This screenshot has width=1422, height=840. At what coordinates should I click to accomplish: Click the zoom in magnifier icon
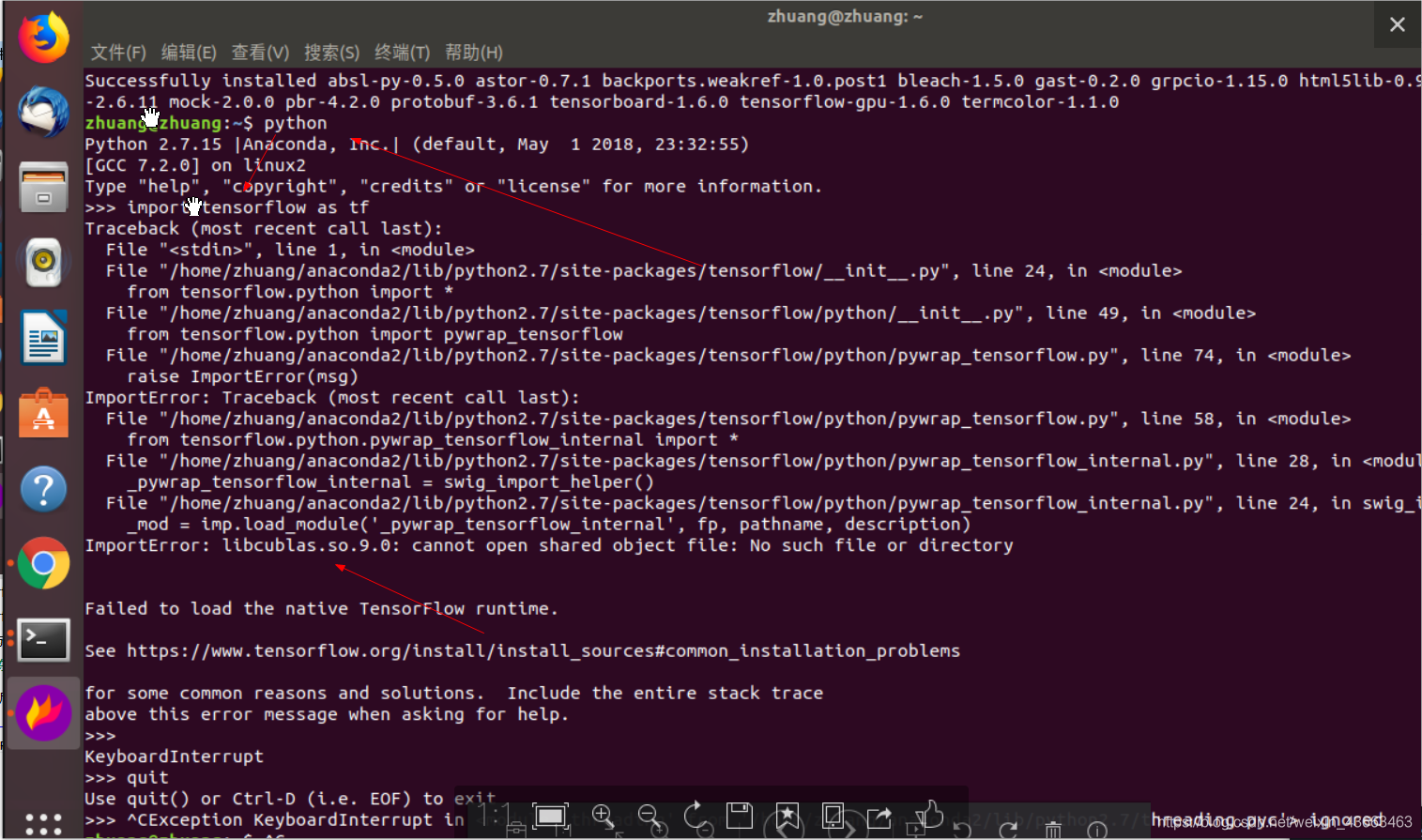603,817
